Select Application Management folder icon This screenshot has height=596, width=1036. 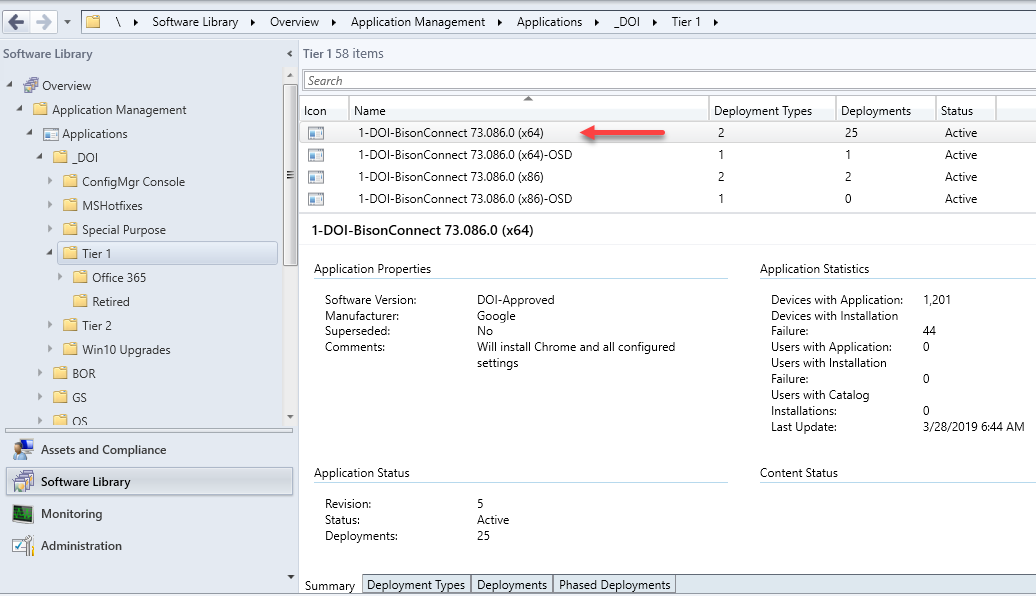pos(40,109)
